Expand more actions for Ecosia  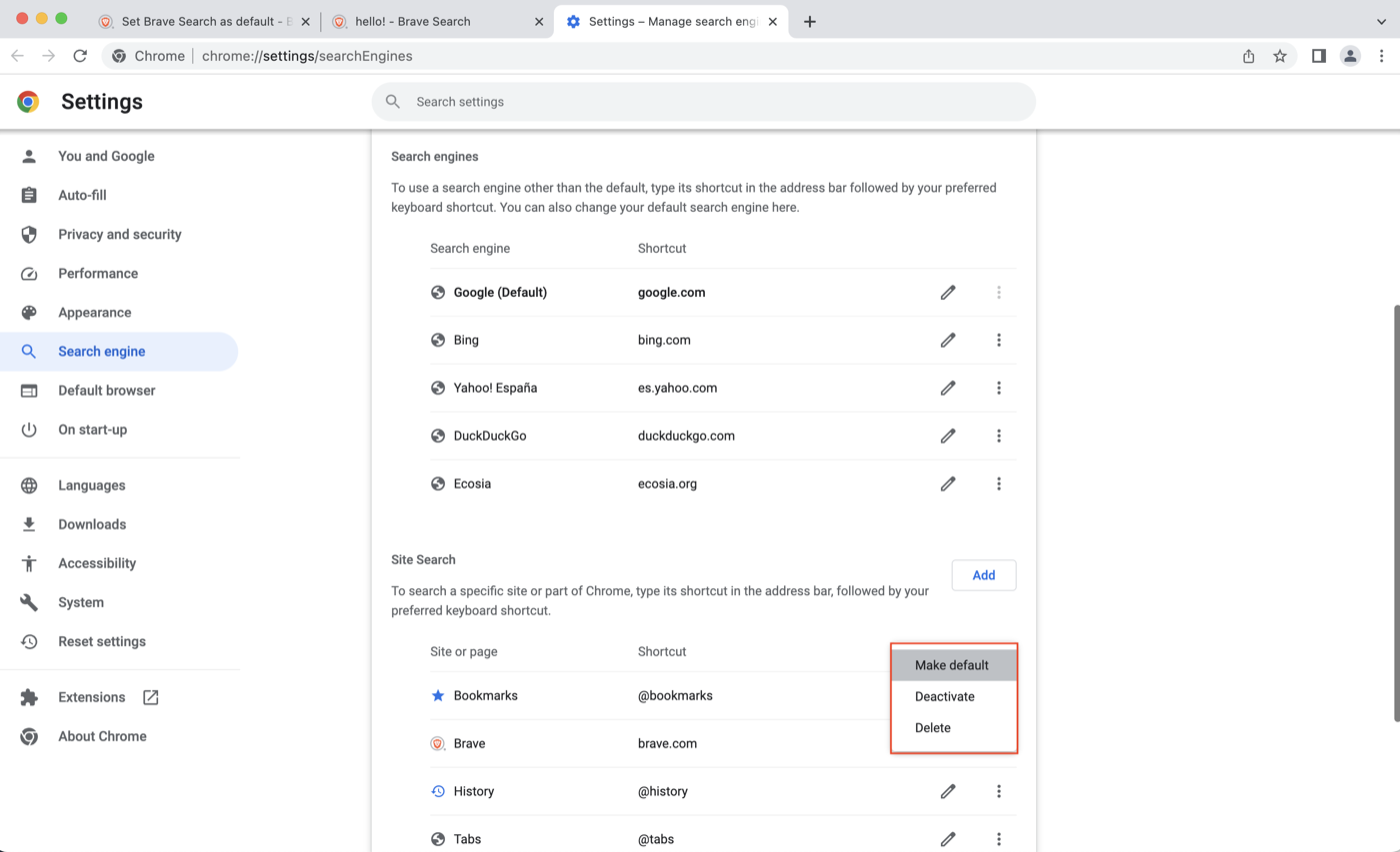[998, 484]
